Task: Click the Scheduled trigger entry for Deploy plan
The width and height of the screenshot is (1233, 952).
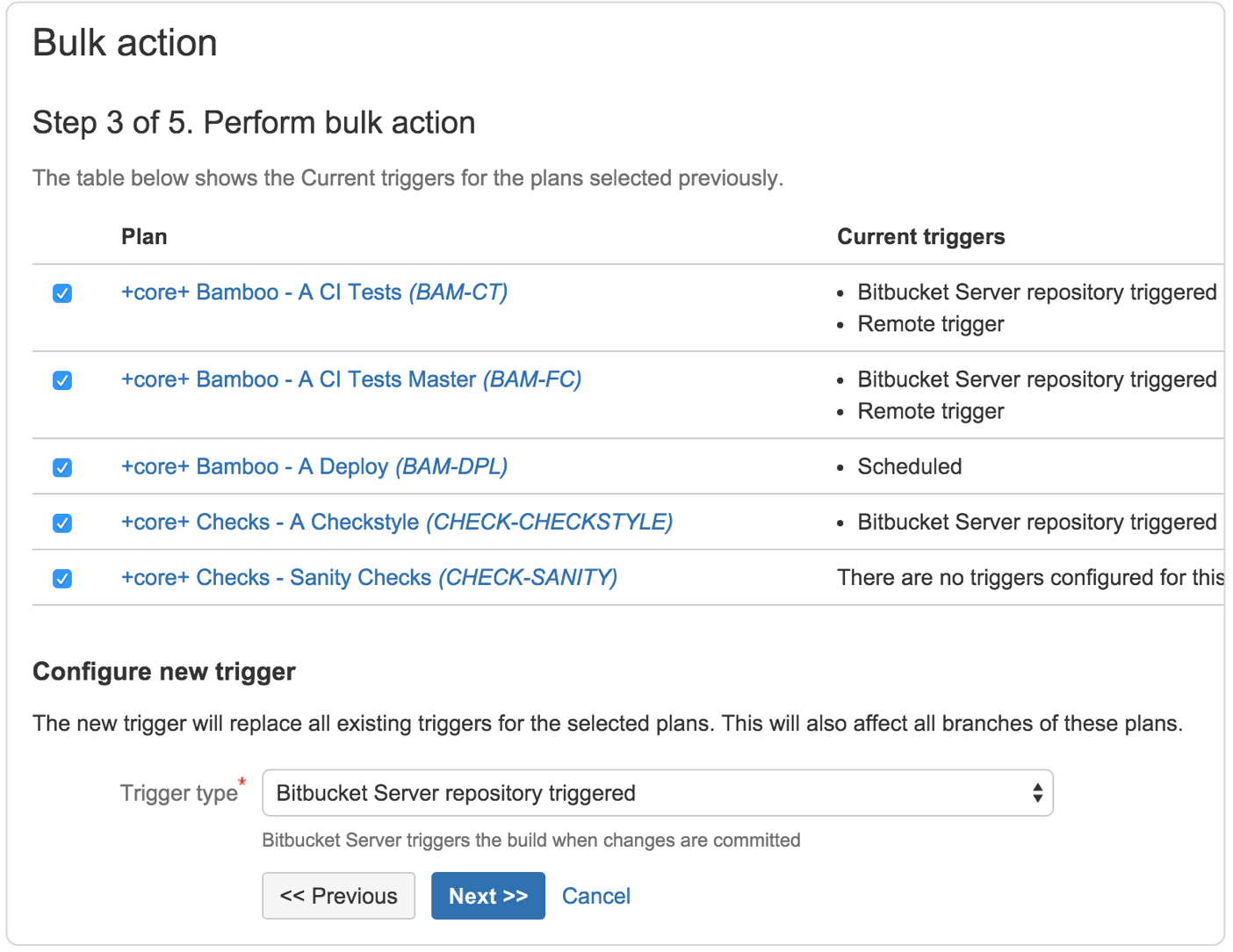Action: (910, 466)
